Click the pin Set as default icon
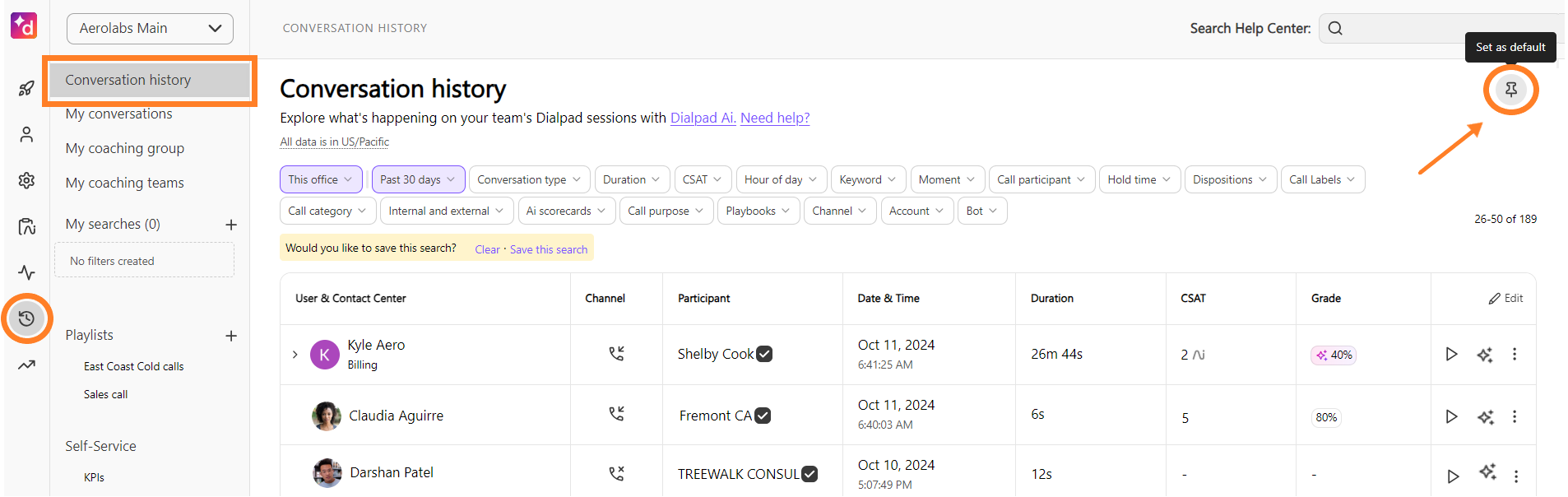The width and height of the screenshot is (1568, 497). coord(1510,90)
